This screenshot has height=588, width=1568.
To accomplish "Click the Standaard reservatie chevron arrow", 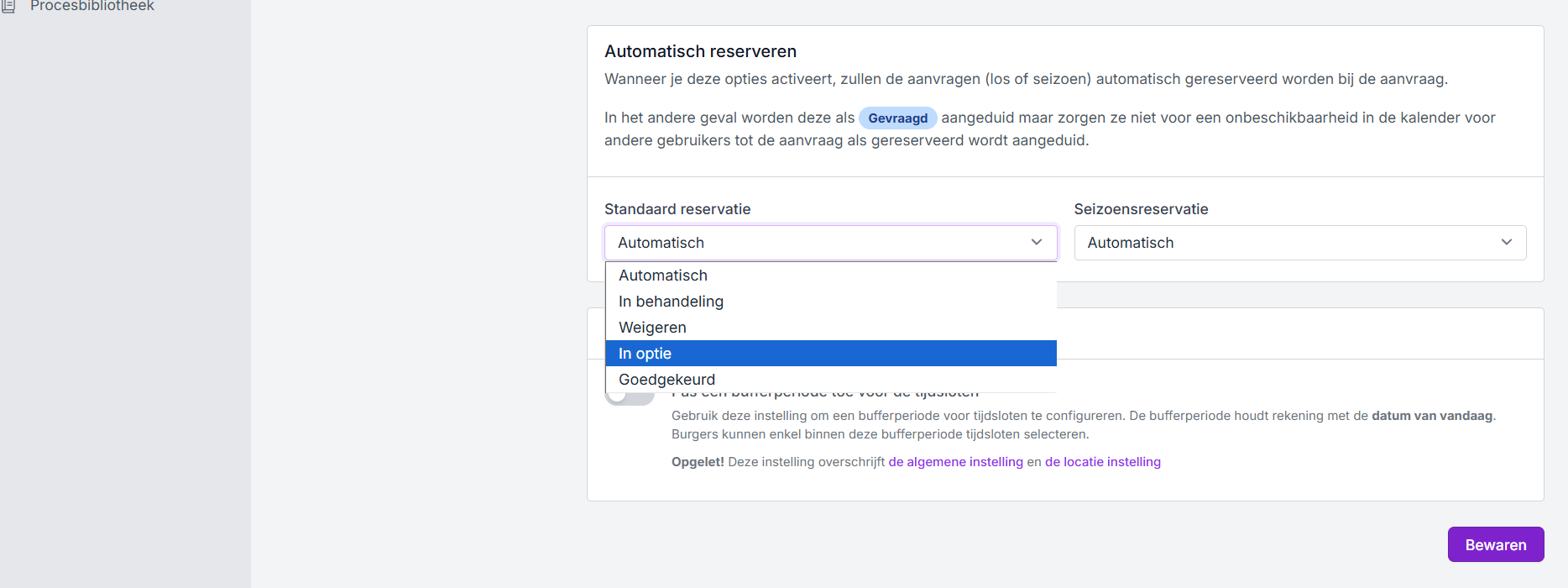I will tap(1037, 242).
